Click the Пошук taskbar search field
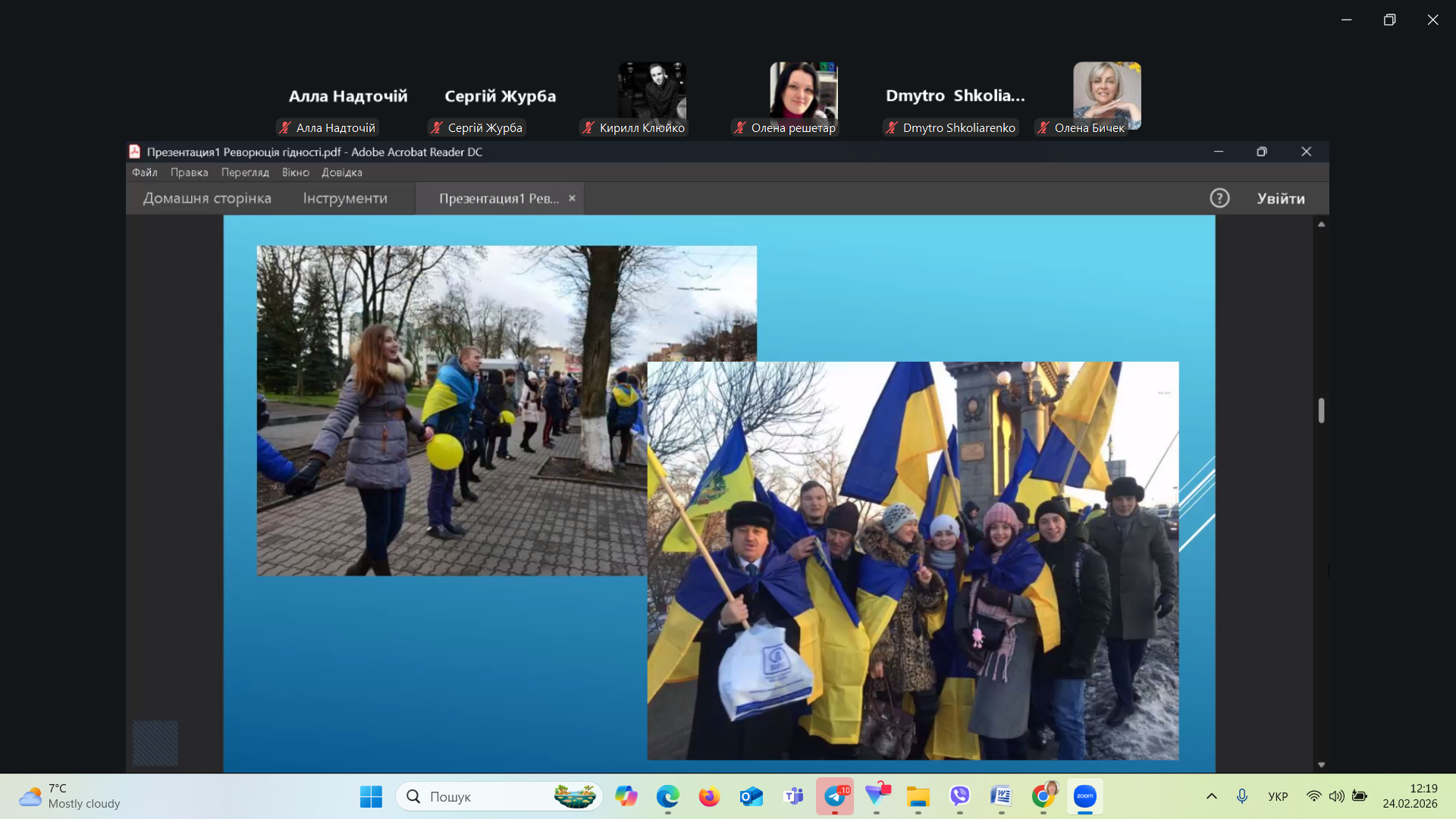The image size is (1456, 819). [485, 796]
